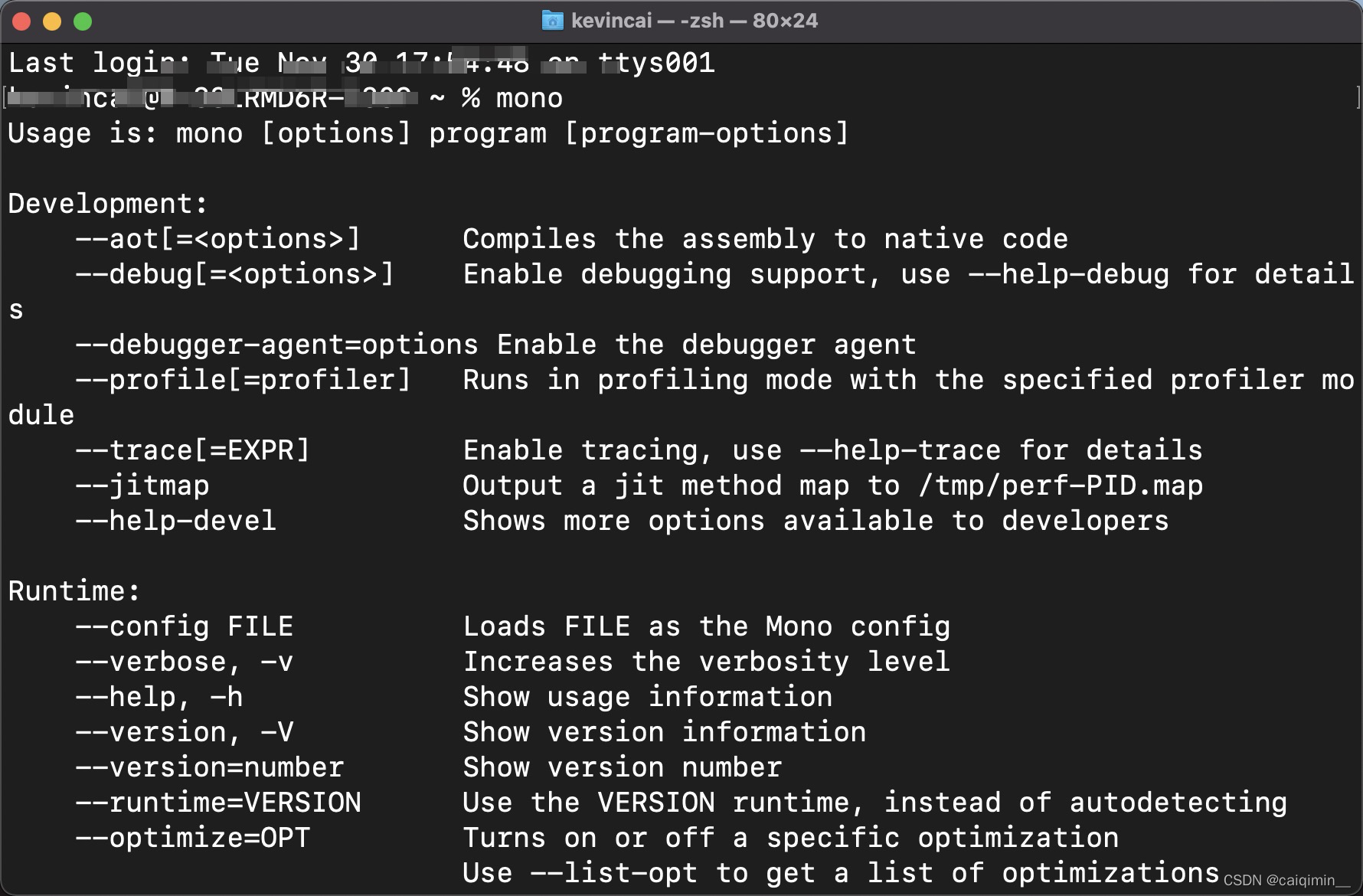1363x896 pixels.
Task: Click the wrapped 'dule' line fragment
Action: tap(41, 416)
